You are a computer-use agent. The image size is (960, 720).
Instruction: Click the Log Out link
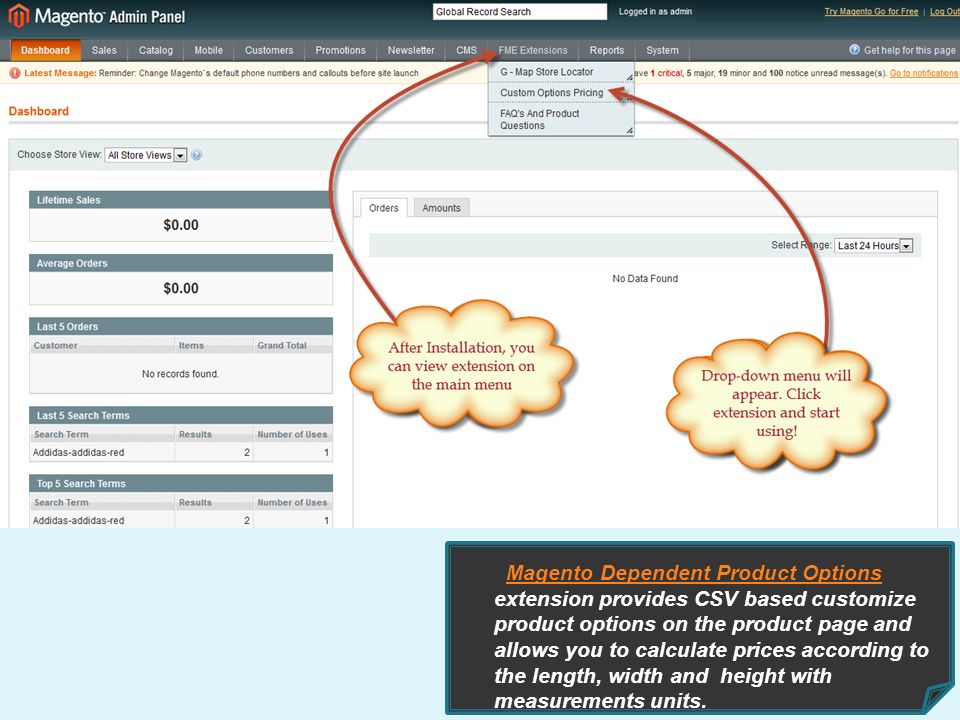coord(945,11)
